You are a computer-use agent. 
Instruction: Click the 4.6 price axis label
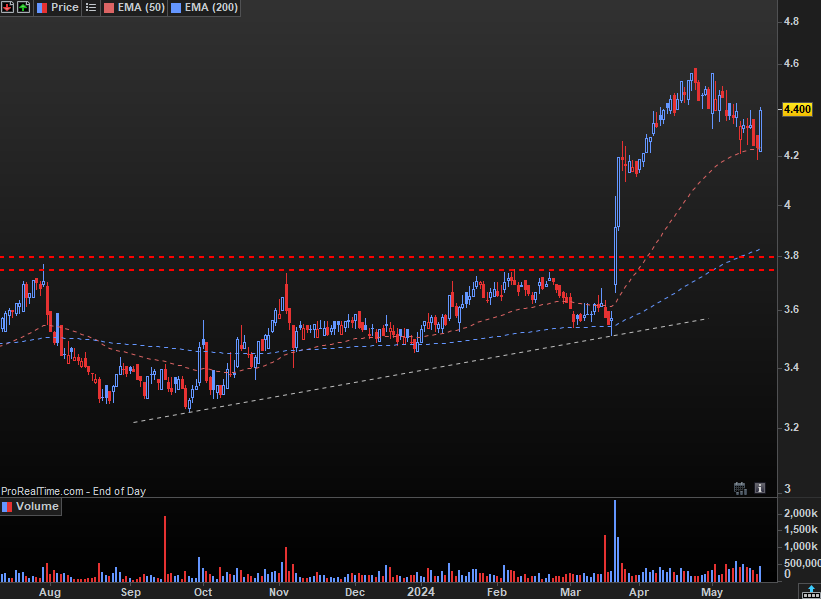[792, 63]
